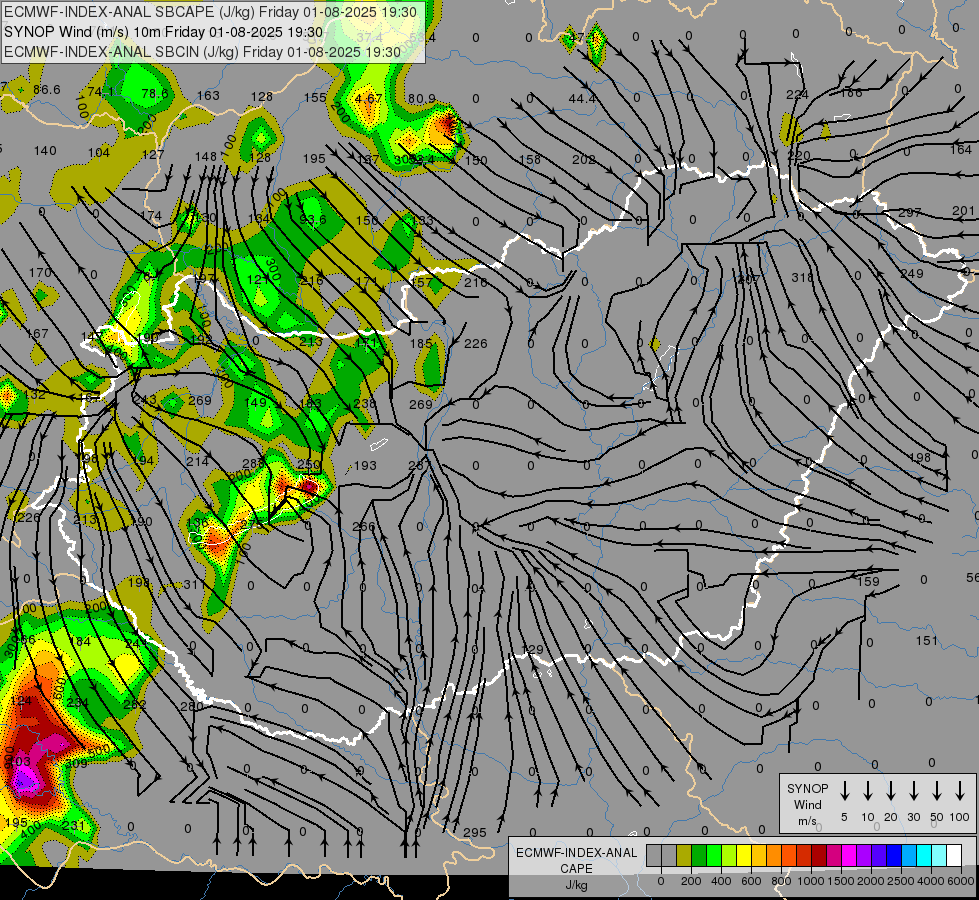Pick the dark green swatch after 200 in CAPE legend
This screenshot has width=979, height=900.
tap(699, 856)
